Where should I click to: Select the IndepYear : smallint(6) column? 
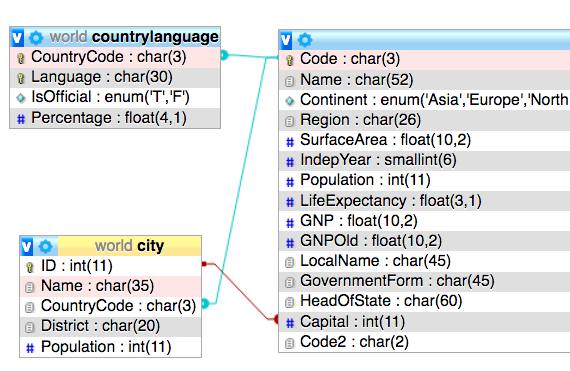pos(425,160)
